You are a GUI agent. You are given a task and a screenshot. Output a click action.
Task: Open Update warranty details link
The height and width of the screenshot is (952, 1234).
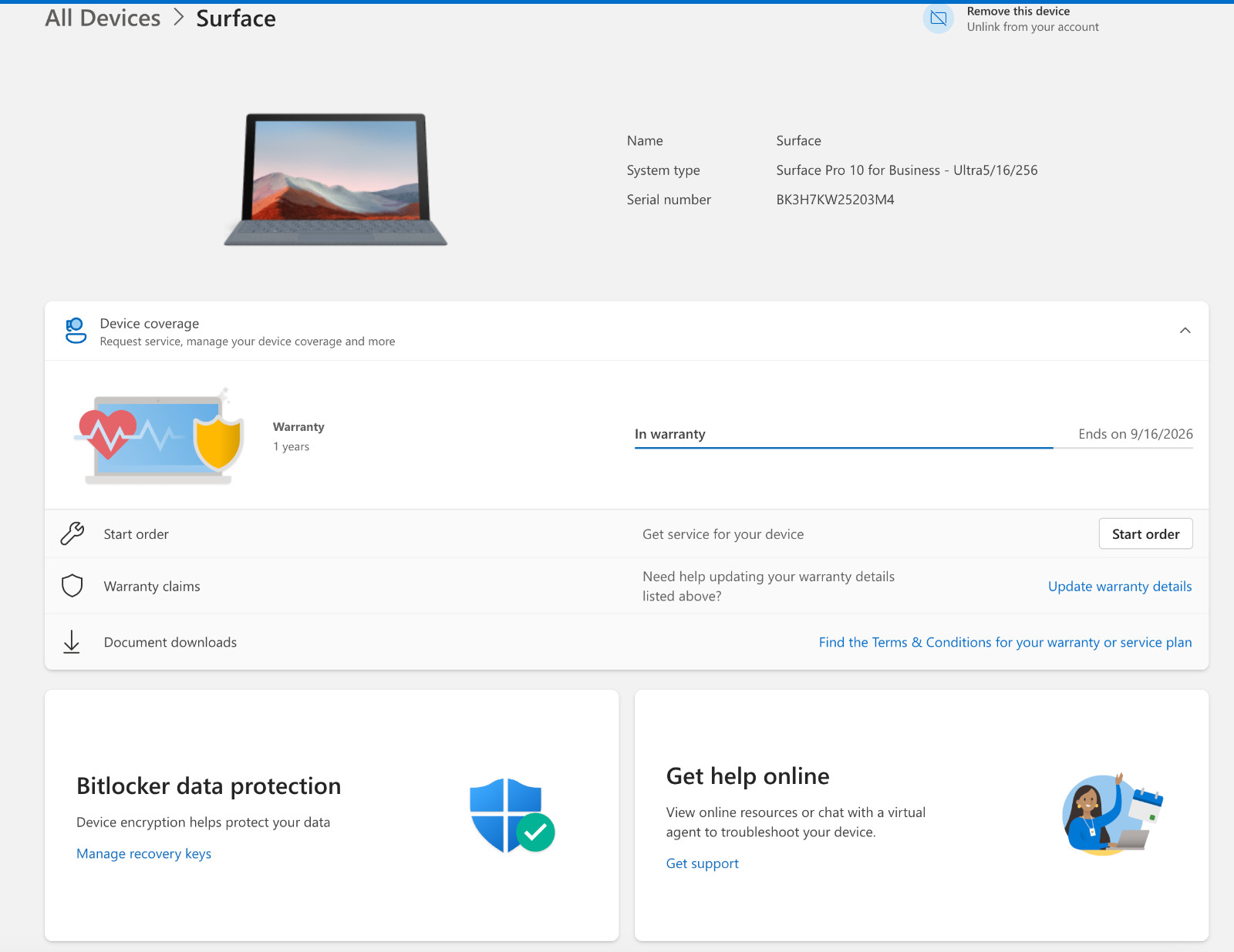click(x=1120, y=587)
